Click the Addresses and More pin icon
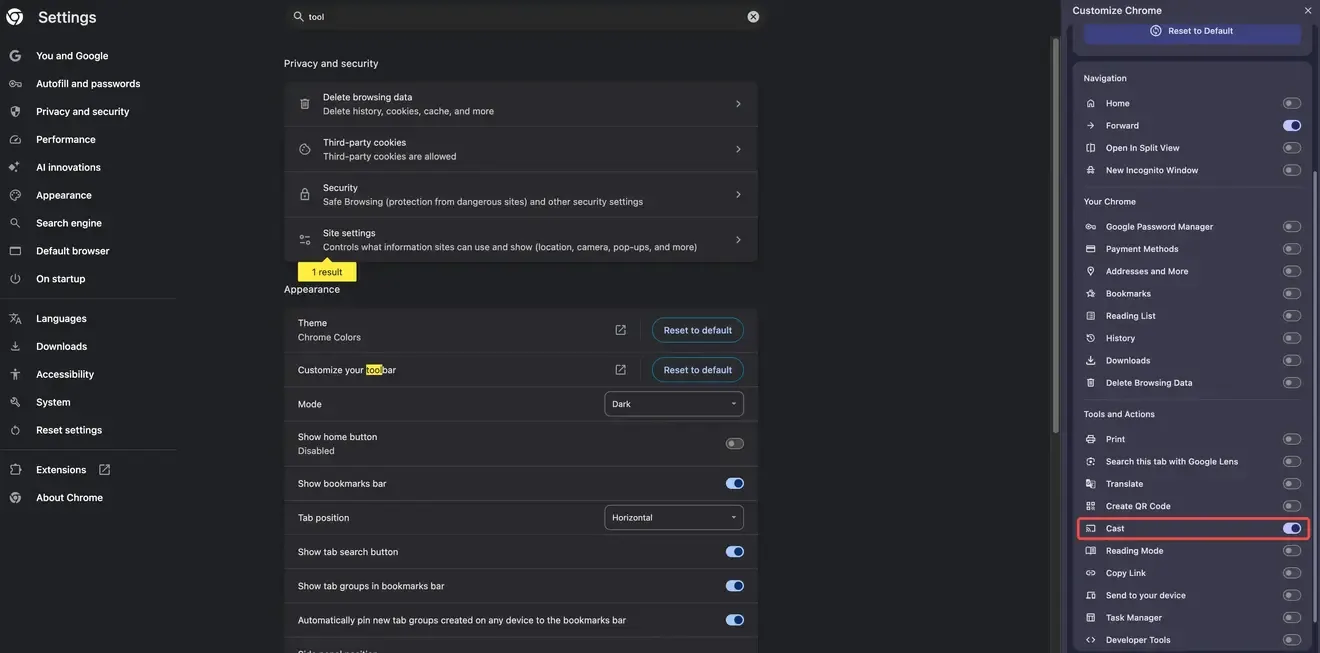The width and height of the screenshot is (1320, 653). point(1091,271)
